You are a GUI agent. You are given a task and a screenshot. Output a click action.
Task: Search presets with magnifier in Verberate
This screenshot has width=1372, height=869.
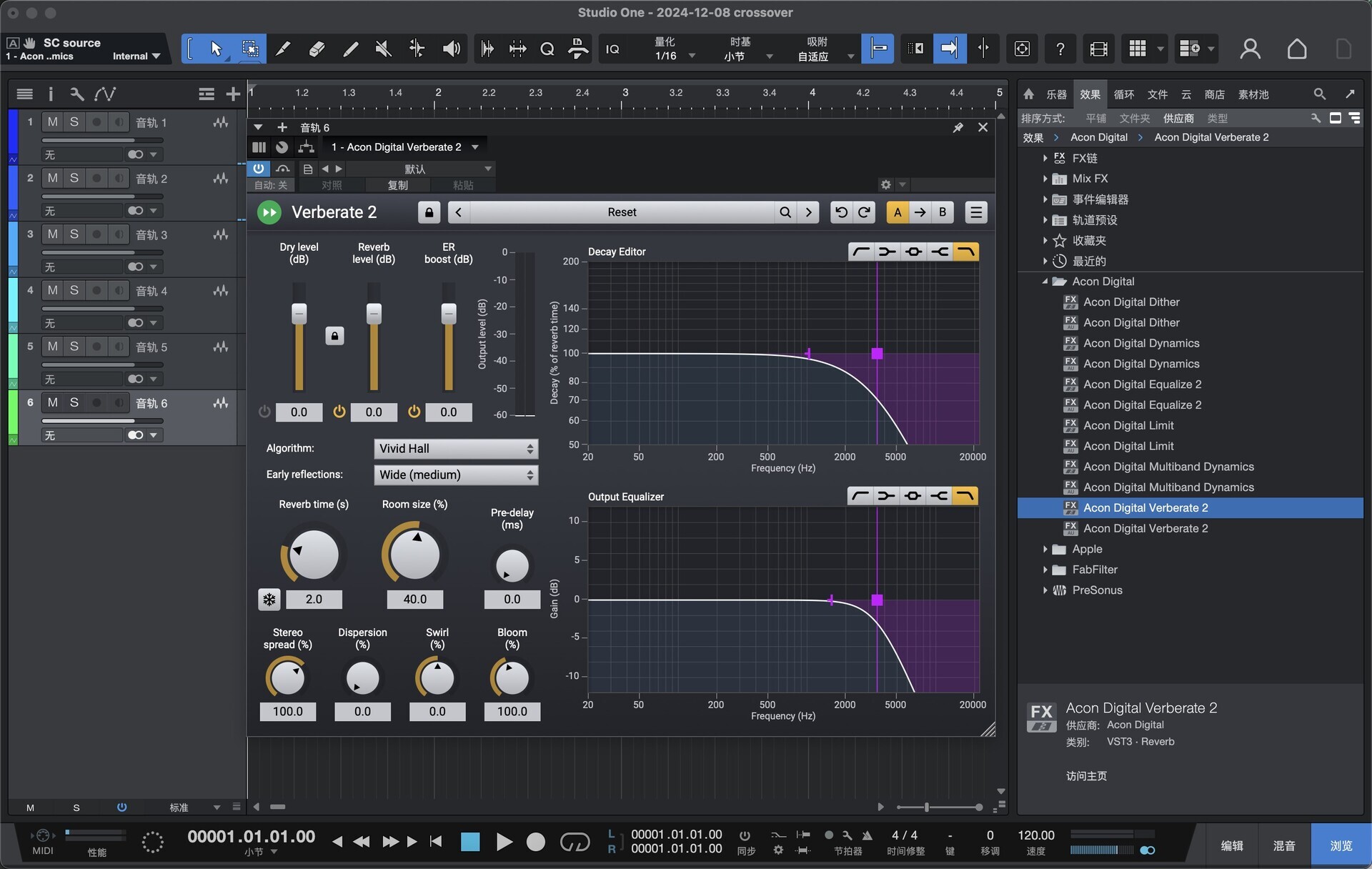[x=785, y=212]
